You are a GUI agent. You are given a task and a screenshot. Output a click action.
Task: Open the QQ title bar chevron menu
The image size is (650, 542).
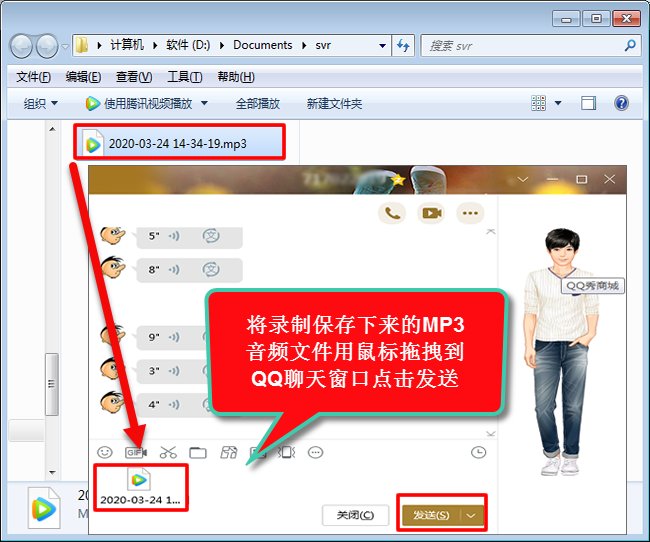[x=523, y=179]
